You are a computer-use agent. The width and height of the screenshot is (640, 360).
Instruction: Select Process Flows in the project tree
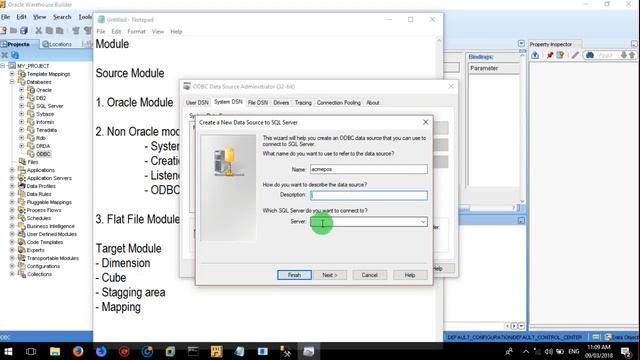[x=44, y=210]
